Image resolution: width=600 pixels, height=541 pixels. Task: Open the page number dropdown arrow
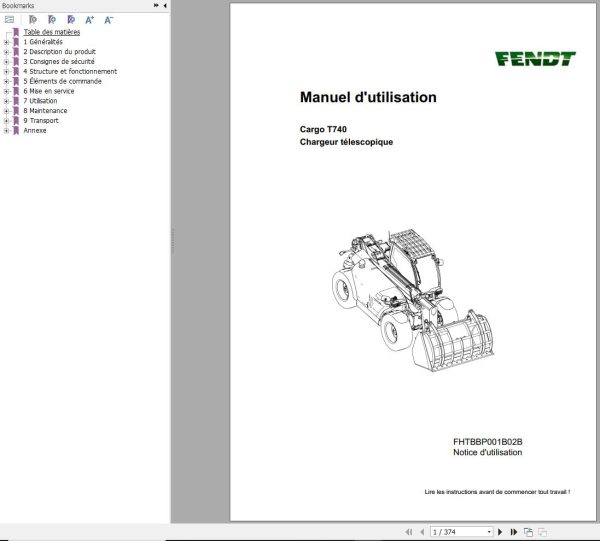(489, 532)
